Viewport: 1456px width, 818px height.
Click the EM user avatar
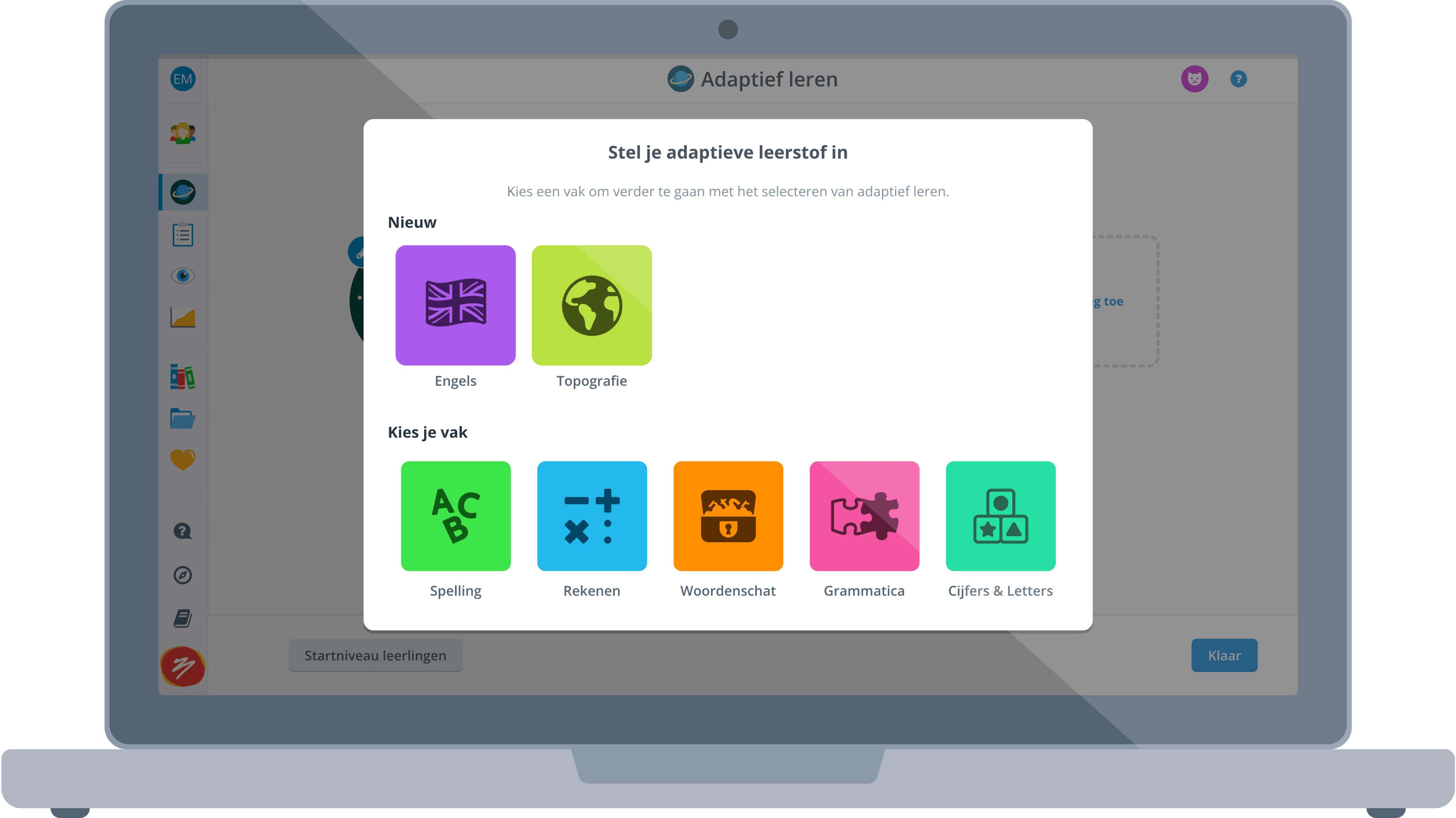point(183,79)
